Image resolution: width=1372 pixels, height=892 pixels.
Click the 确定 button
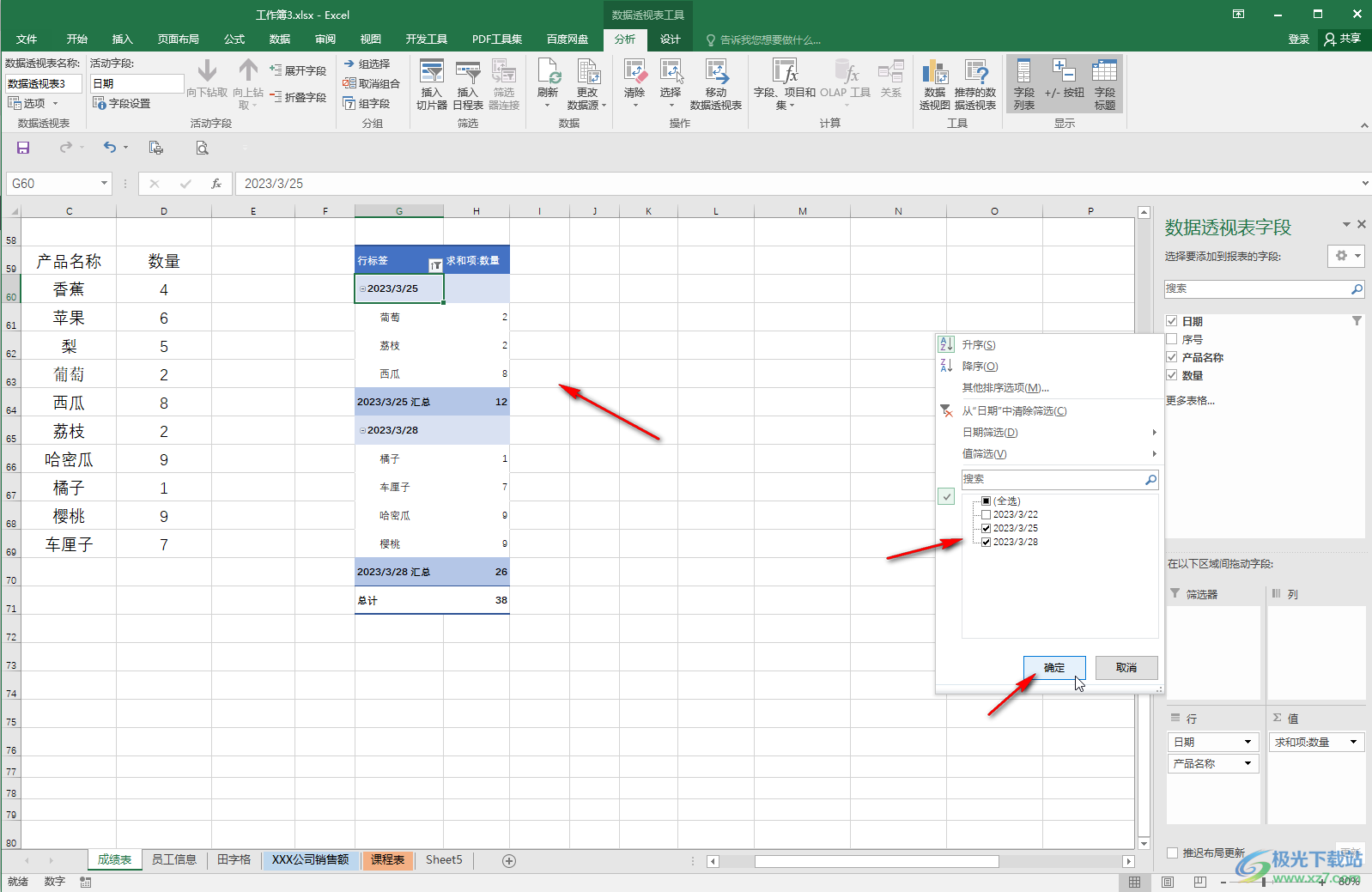[1054, 668]
